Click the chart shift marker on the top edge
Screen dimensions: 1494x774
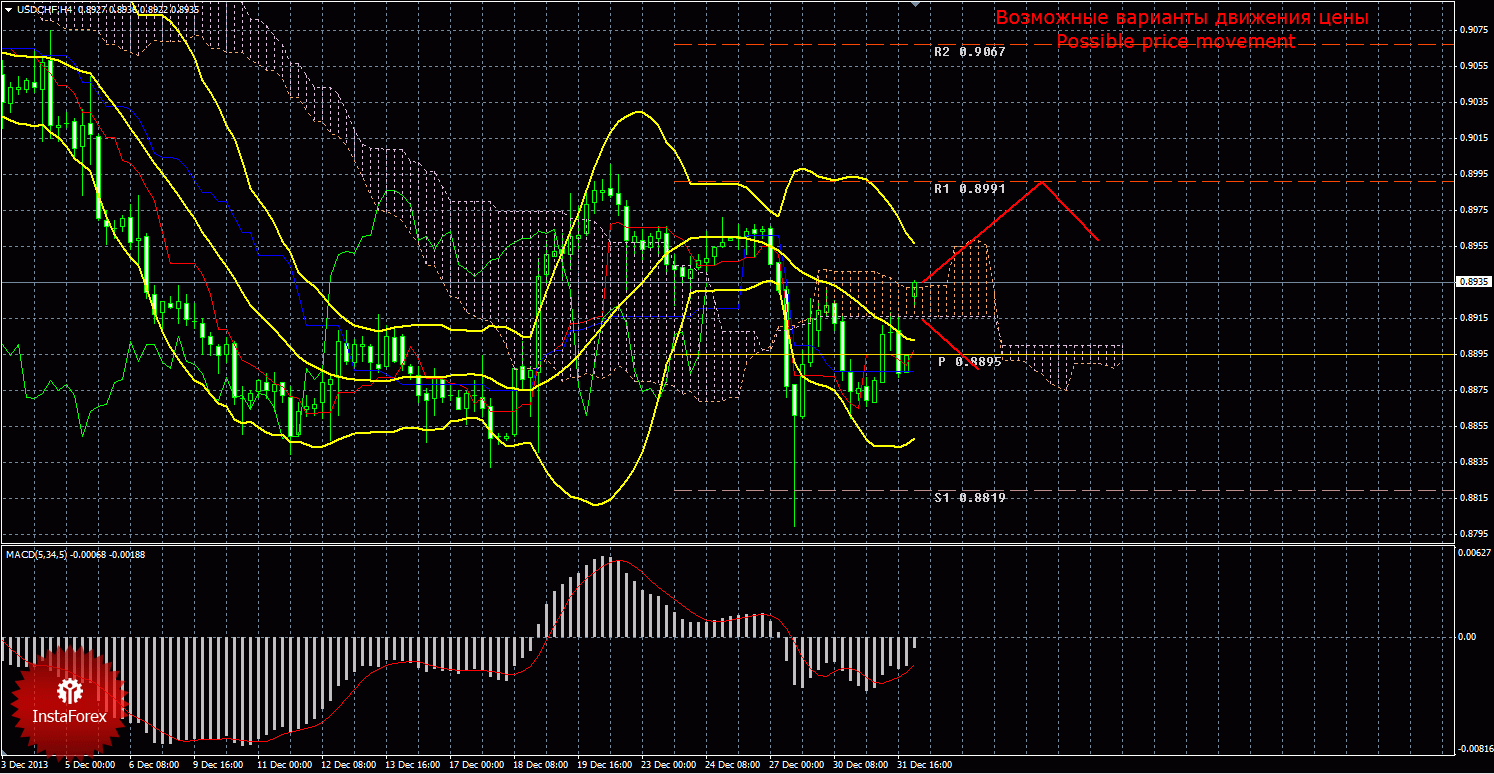(915, 4)
